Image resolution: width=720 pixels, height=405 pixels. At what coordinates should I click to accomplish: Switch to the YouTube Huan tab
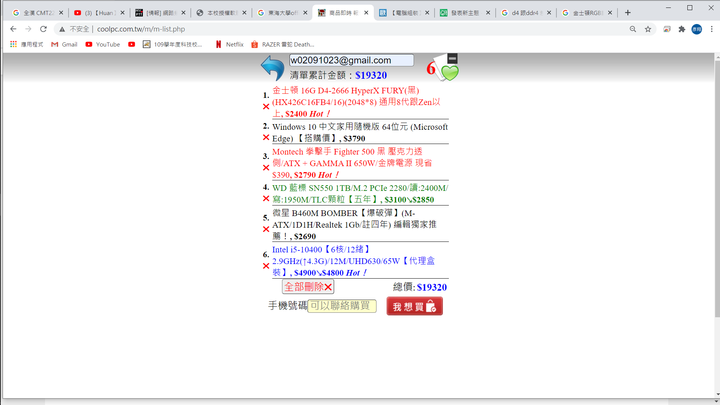click(99, 13)
